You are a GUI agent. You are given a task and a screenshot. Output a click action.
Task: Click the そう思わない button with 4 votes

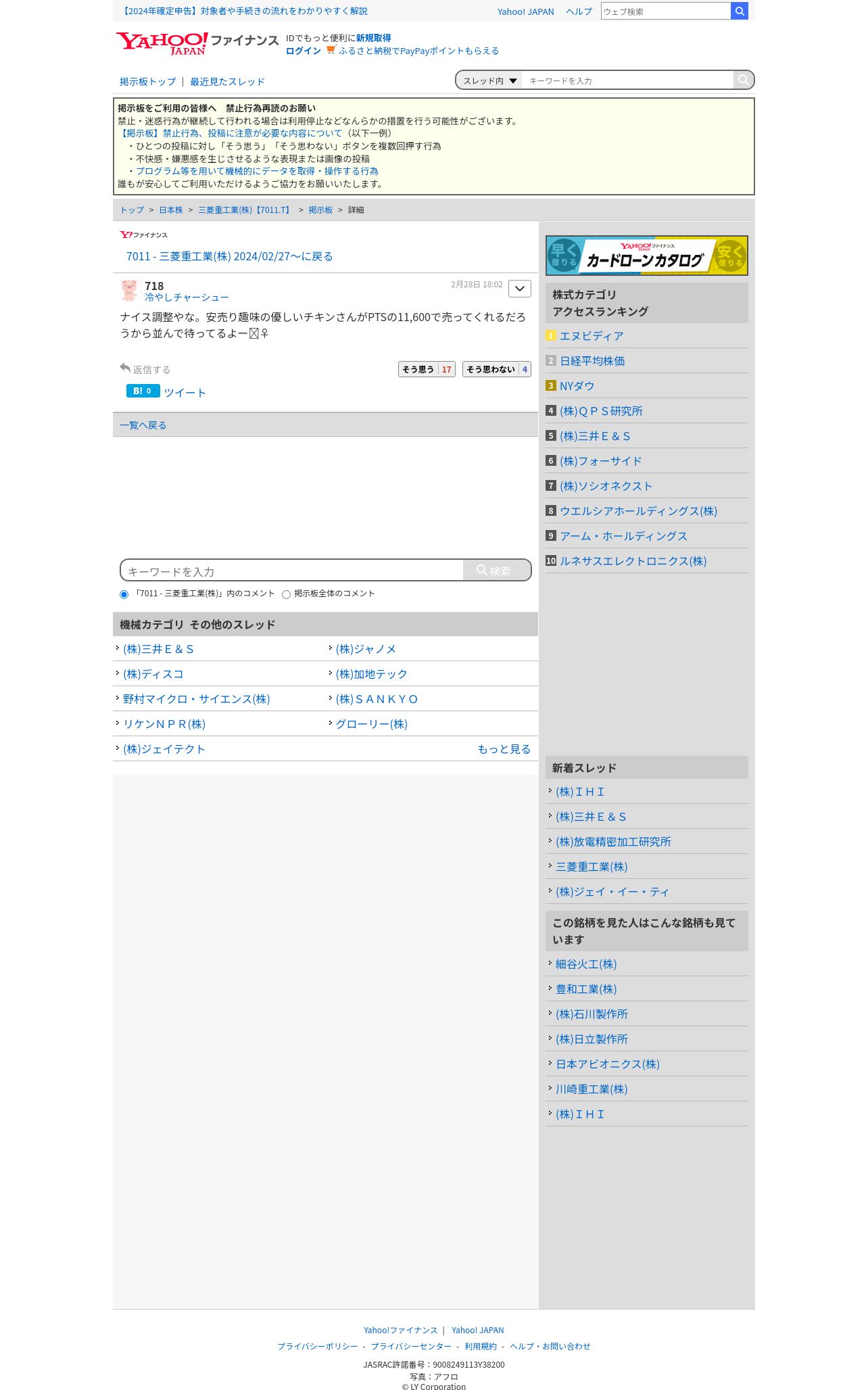click(x=497, y=369)
